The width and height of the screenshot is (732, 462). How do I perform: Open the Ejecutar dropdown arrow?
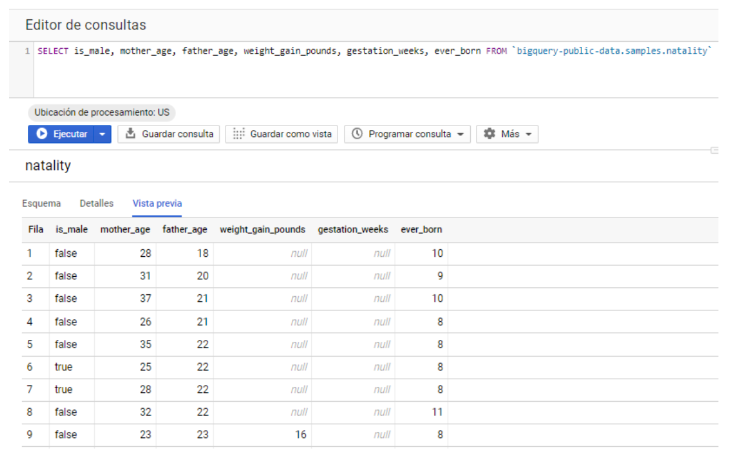pyautogui.click(x=102, y=134)
